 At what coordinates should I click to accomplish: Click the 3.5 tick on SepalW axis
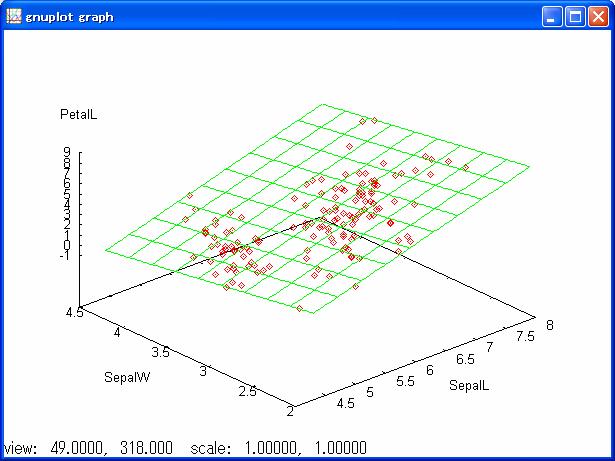click(x=157, y=352)
